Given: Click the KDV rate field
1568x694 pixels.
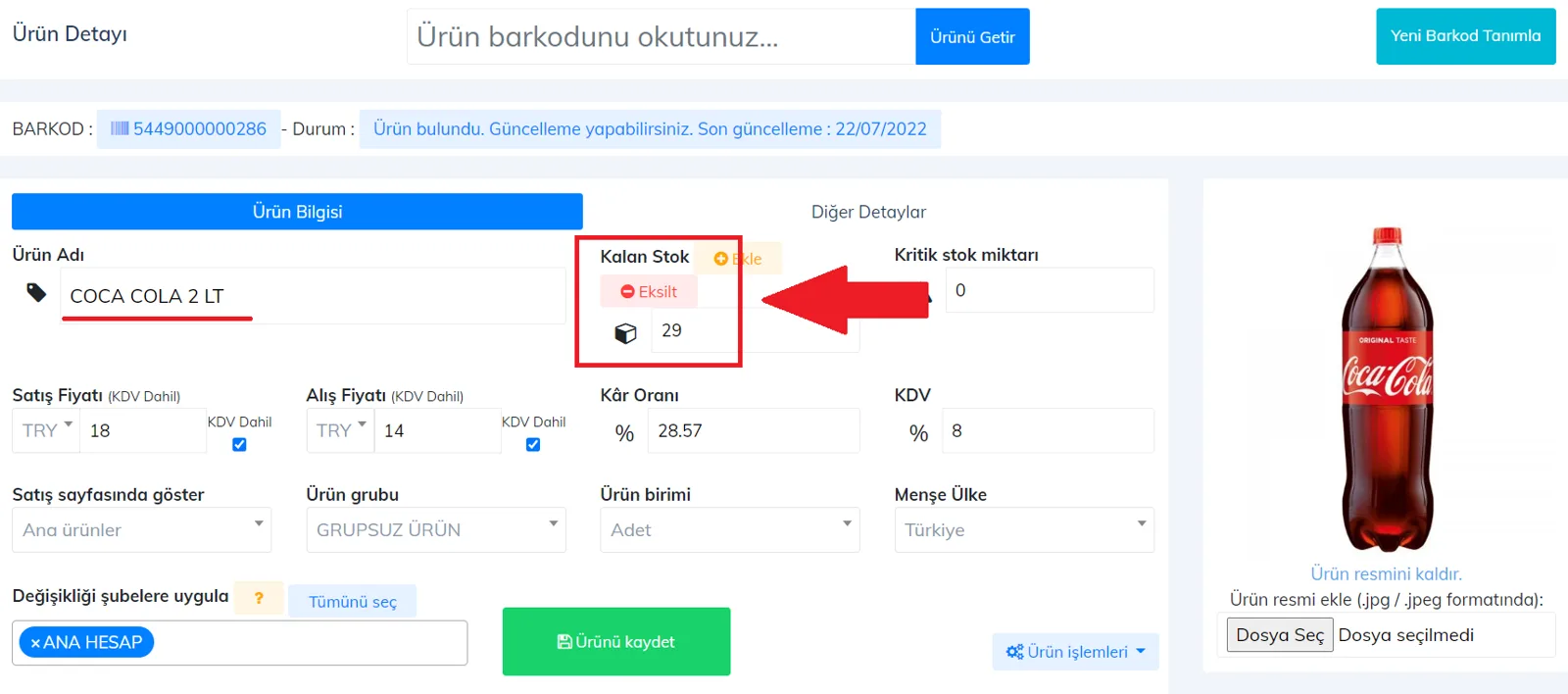Looking at the screenshot, I should pyautogui.click(x=1048, y=430).
